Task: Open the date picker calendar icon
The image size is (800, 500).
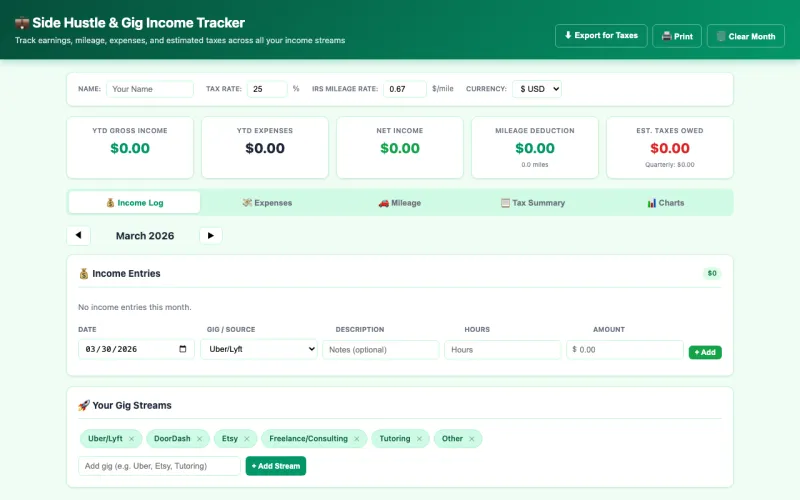Action: [183, 350]
